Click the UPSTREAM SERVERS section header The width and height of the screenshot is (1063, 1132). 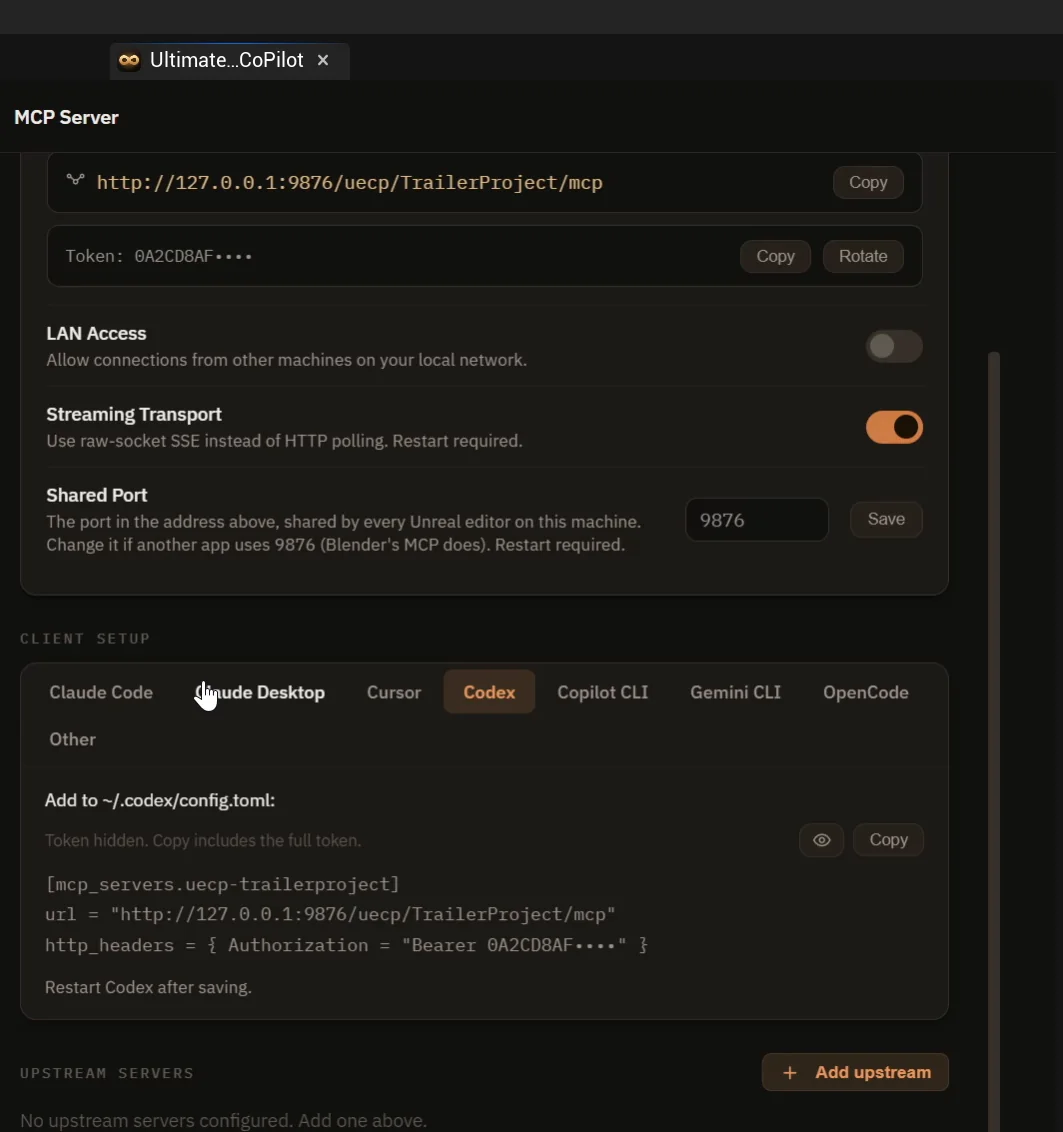(107, 1074)
